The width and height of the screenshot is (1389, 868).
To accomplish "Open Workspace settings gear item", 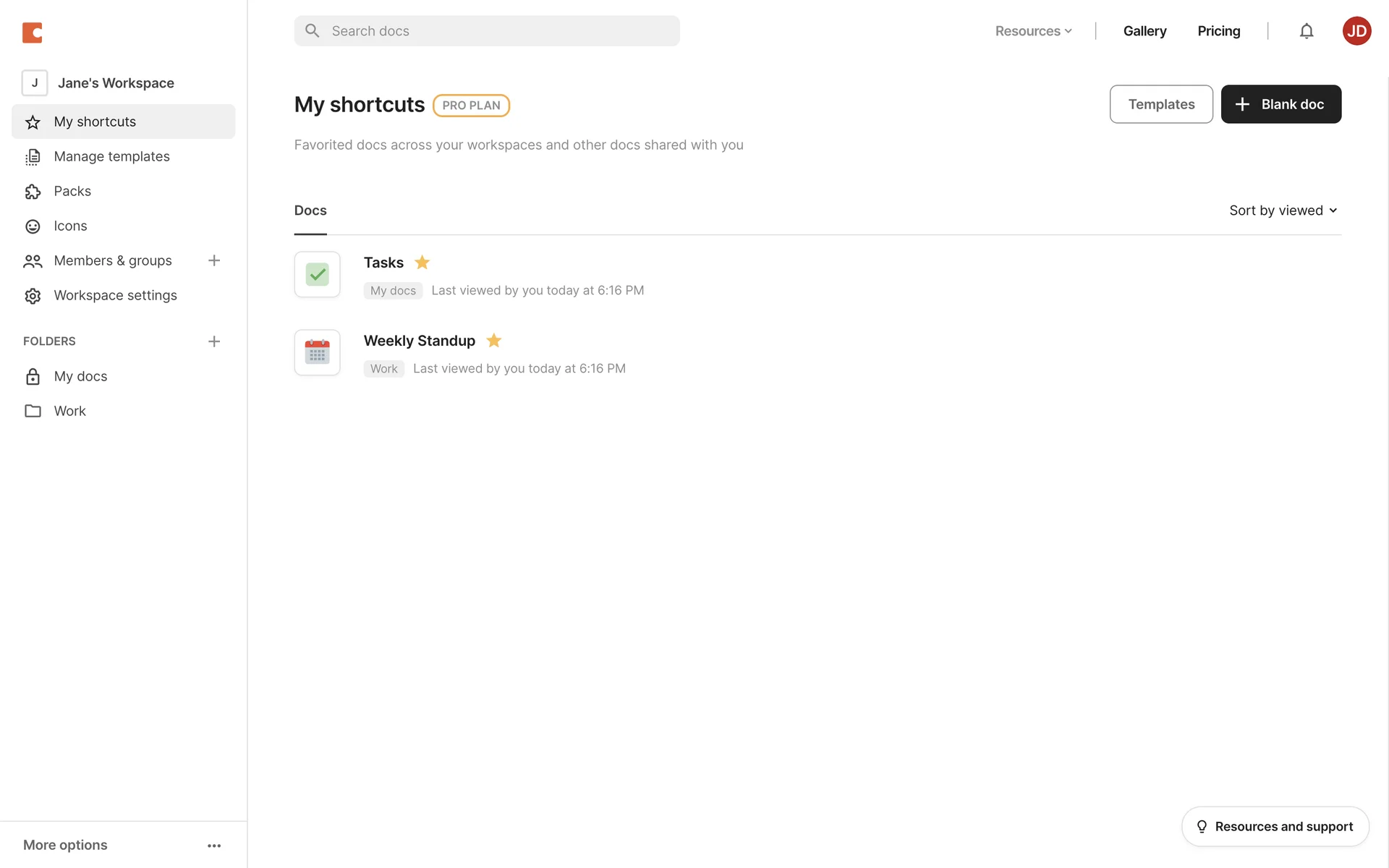I will pyautogui.click(x=115, y=295).
